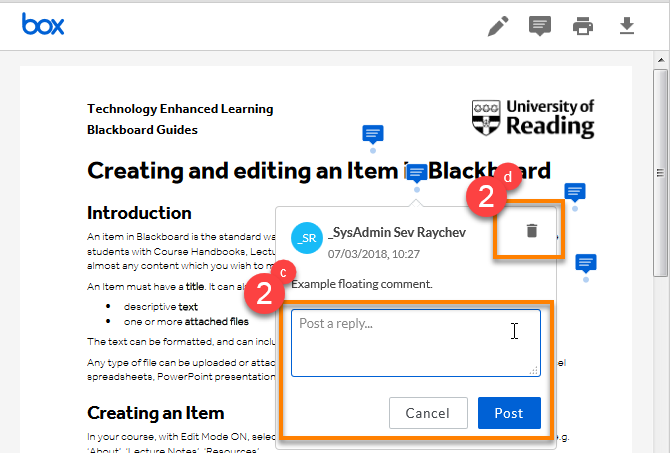Viewport: 670px width, 453px height.
Task: Open the comment marker right of the timestamp
Action: (586, 264)
